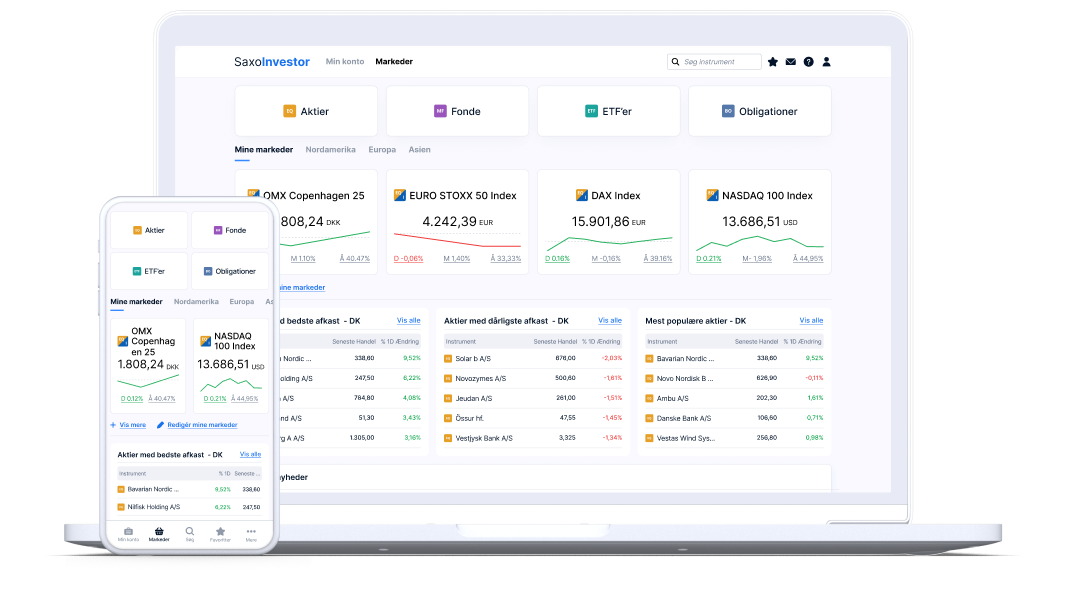Screen dimensions: 1080x589
Task: Switch to Asien tab on laptop
Action: click(419, 149)
